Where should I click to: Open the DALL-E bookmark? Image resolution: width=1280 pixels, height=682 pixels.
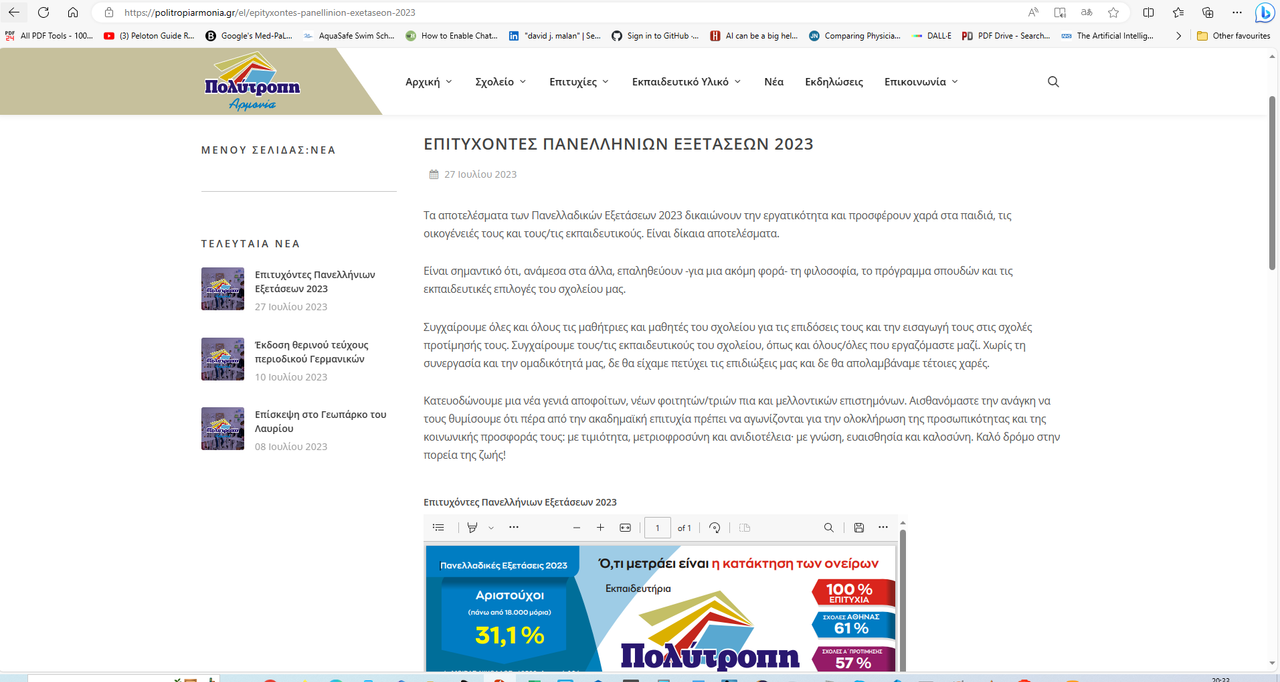click(932, 35)
